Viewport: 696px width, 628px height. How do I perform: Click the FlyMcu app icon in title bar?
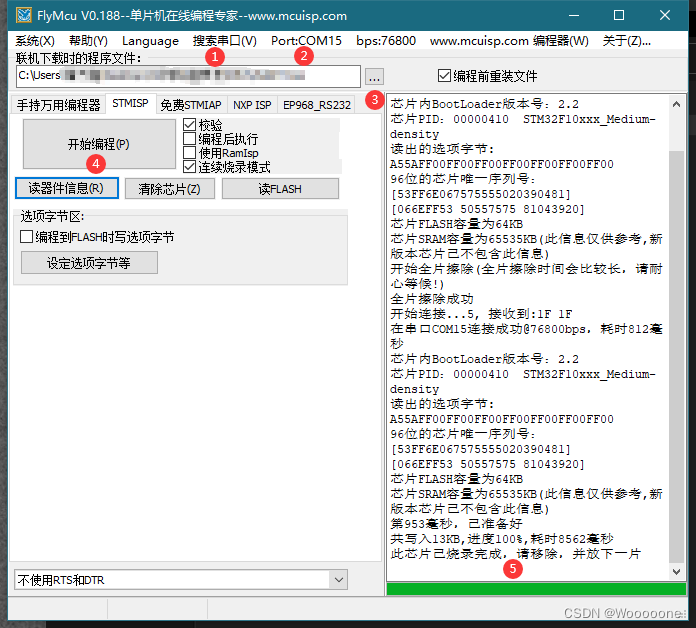click(x=24, y=16)
